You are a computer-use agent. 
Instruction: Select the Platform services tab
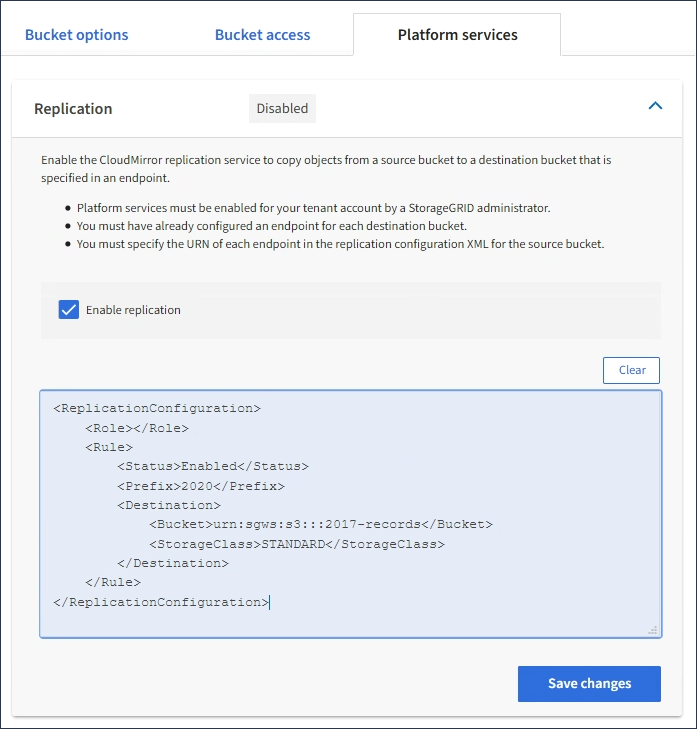pyautogui.click(x=457, y=35)
